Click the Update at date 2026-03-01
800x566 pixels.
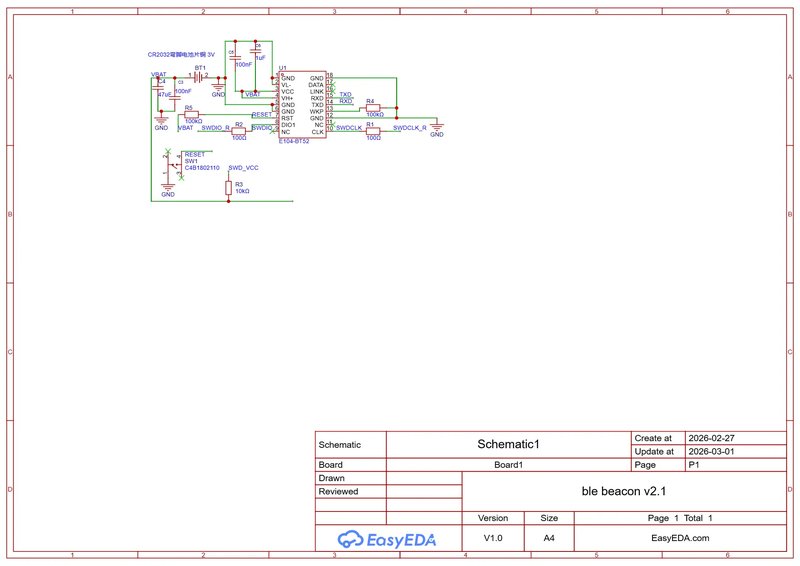(x=711, y=452)
